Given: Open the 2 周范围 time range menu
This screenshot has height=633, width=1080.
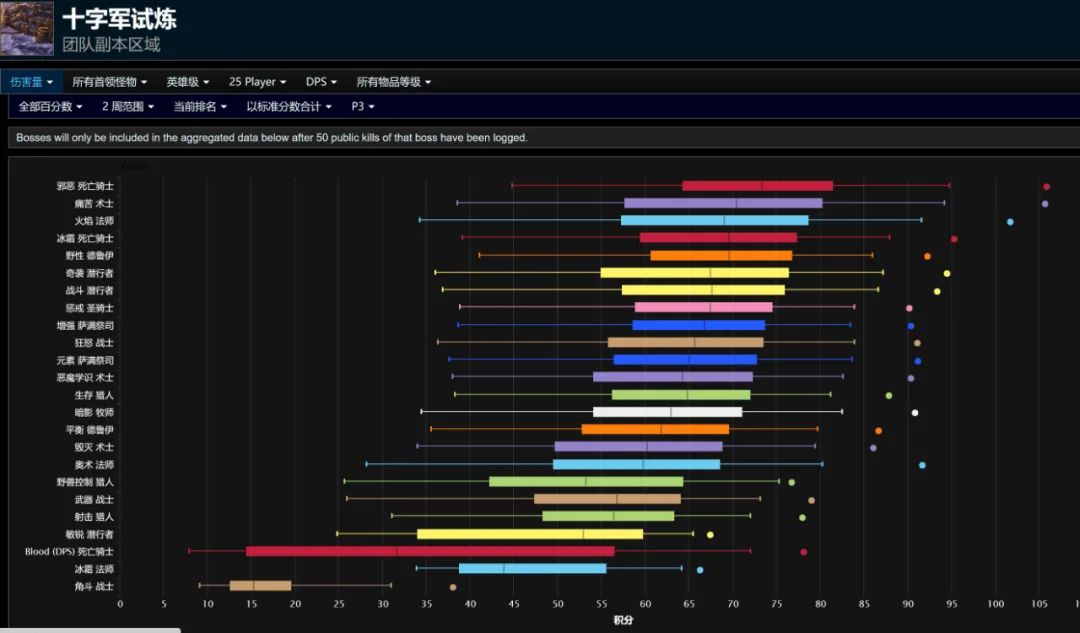Looking at the screenshot, I should 128,107.
